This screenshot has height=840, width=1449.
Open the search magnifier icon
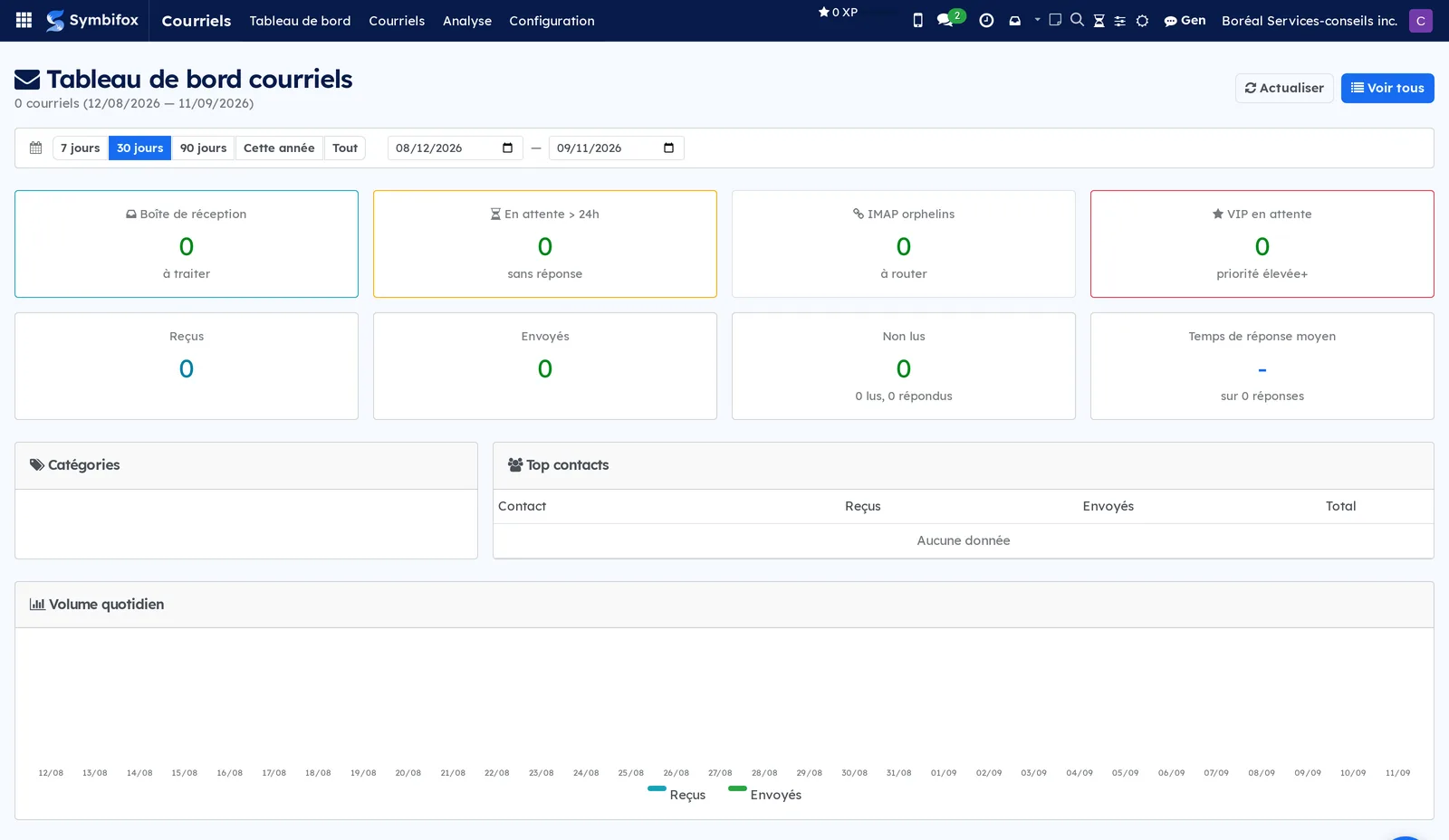tap(1077, 19)
